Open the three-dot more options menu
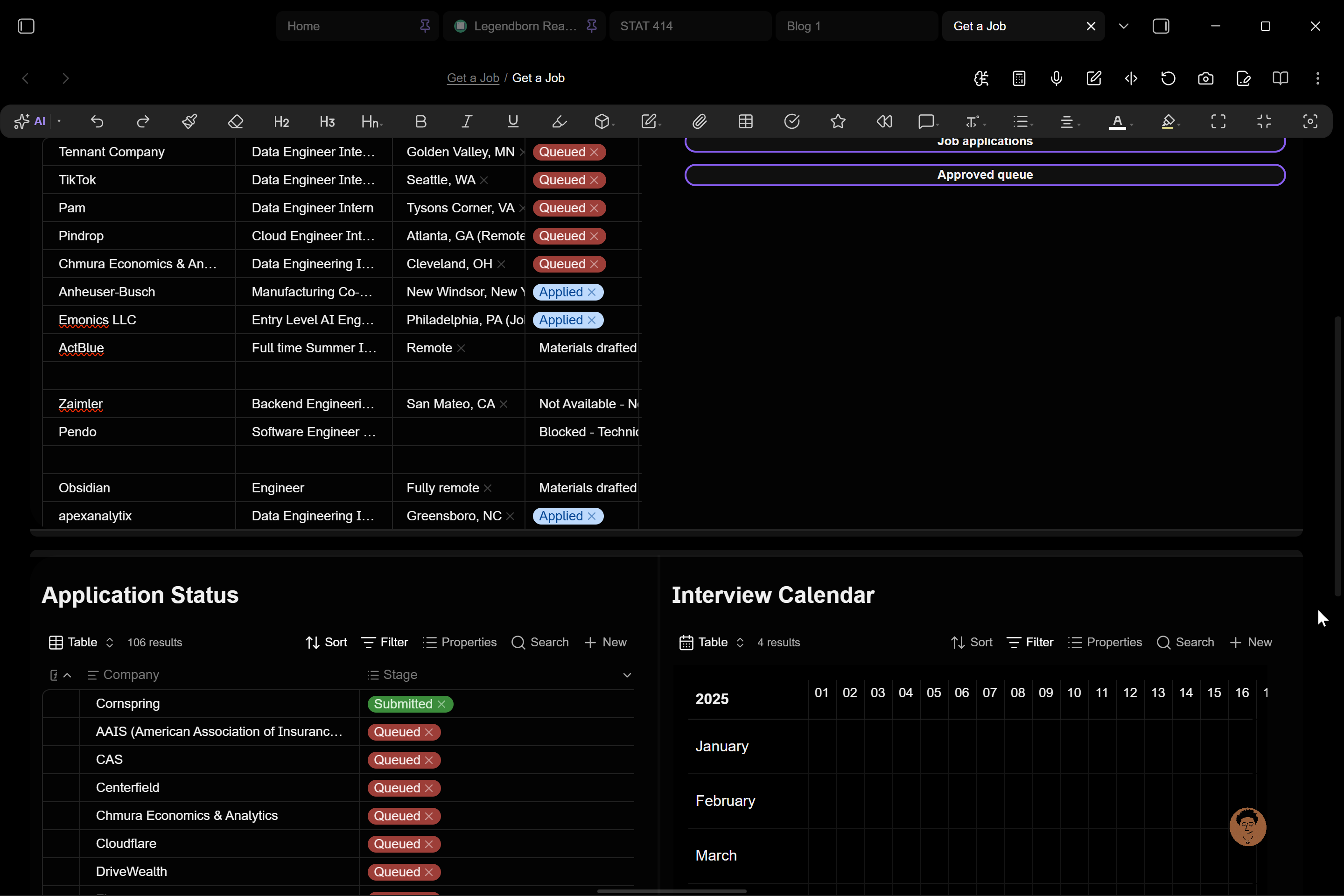Viewport: 1344px width, 896px height. pyautogui.click(x=1318, y=78)
